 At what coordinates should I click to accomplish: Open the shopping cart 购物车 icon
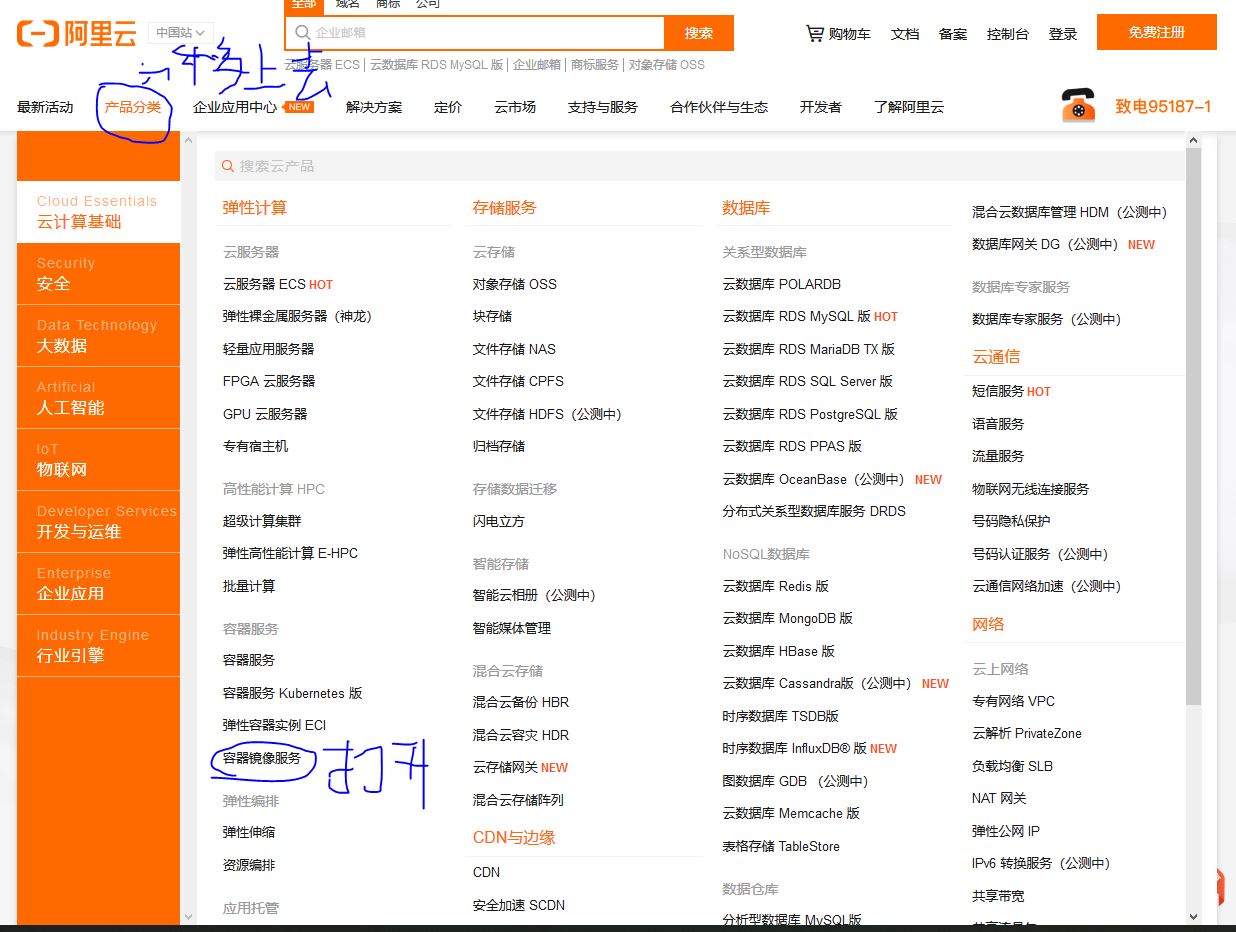815,33
